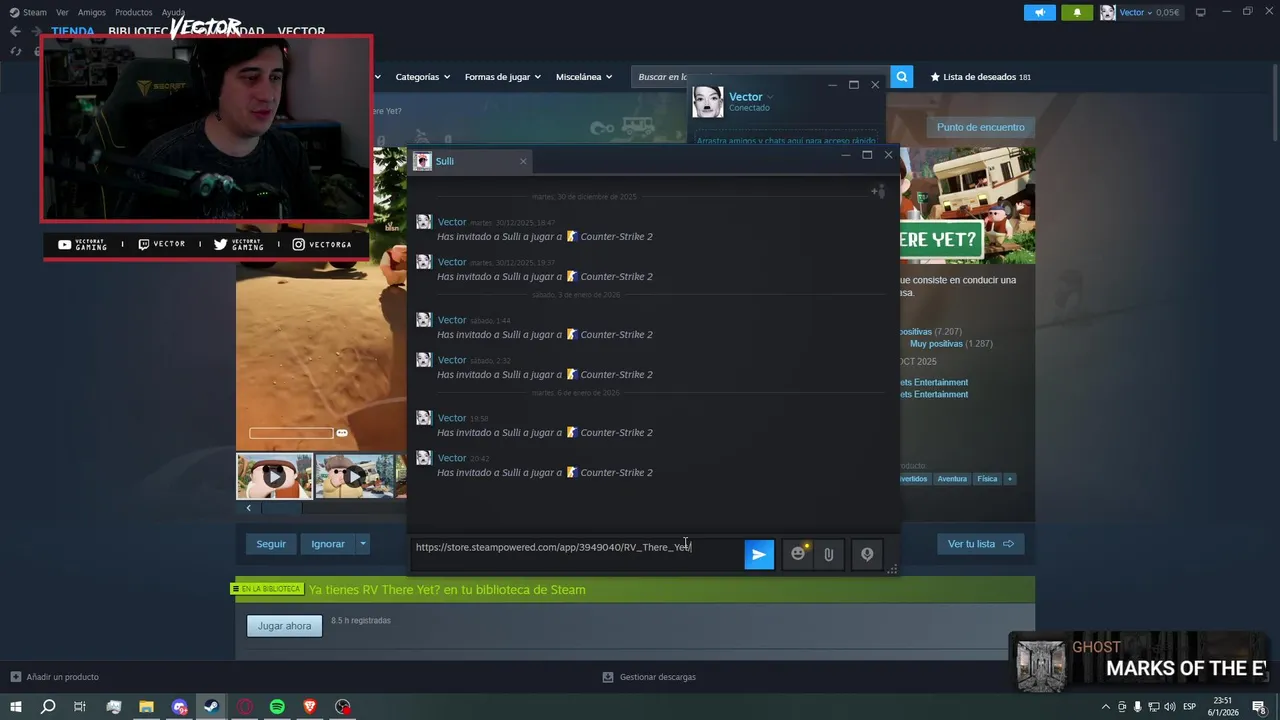The image size is (1280, 720).
Task: Click the Counter-Strike 2 icon in first invite
Action: (572, 237)
